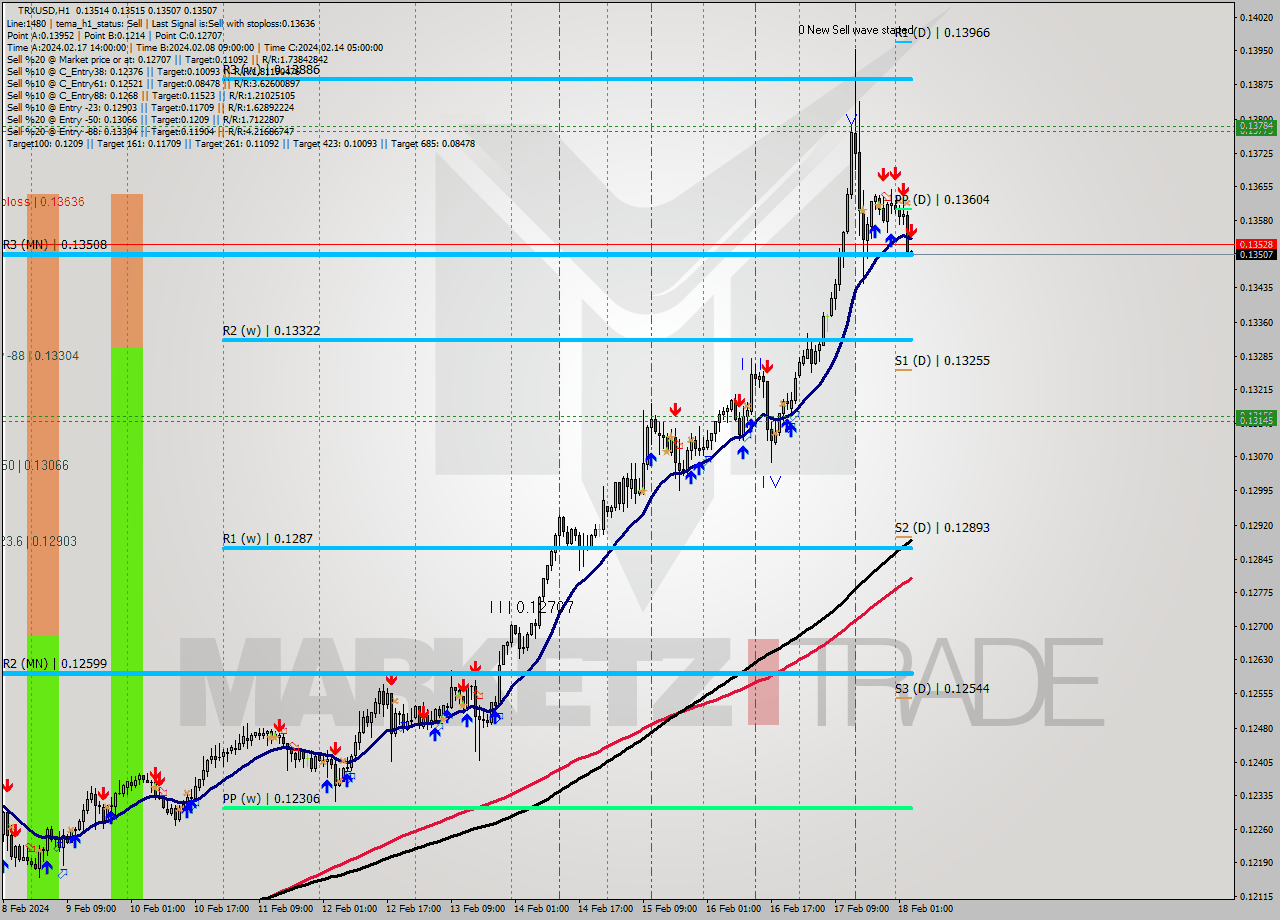This screenshot has width=1280, height=920.
Task: Select 'R3 (MN) | 0.13508' level label
Action: click(54, 244)
